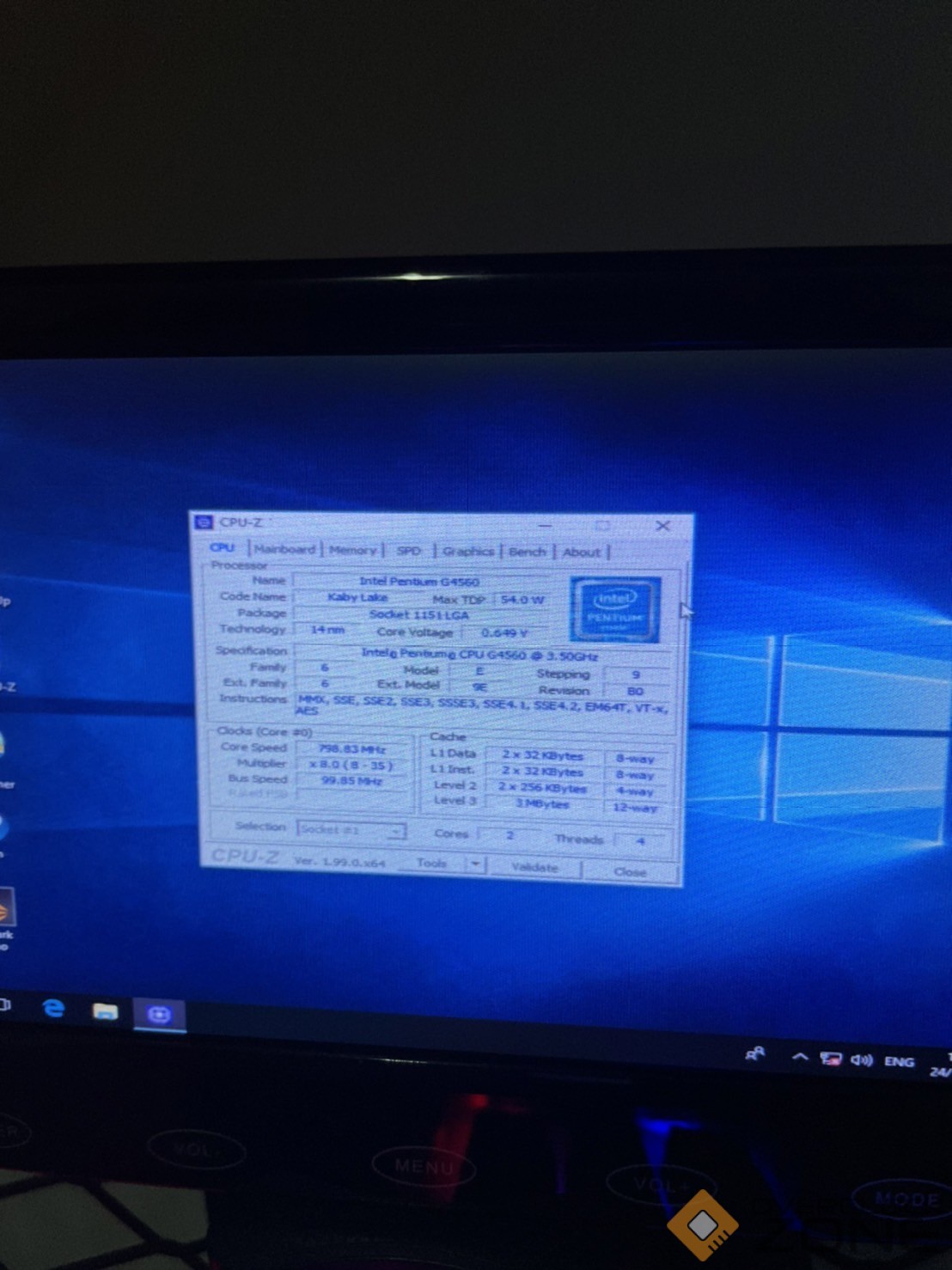Close the CPU-Z window with X
The height and width of the screenshot is (1270, 952).
662,525
